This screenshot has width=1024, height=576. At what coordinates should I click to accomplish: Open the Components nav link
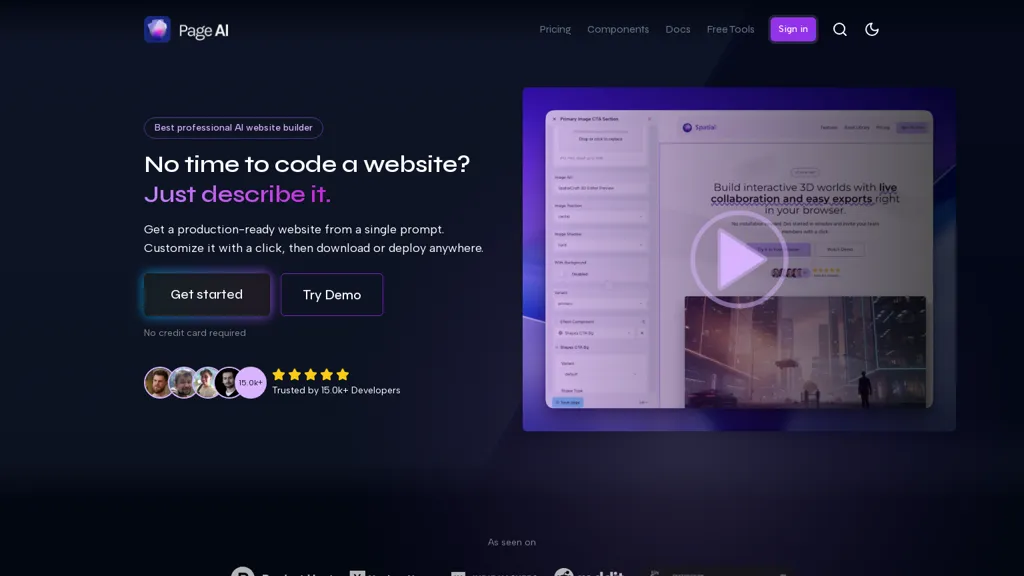(x=618, y=29)
